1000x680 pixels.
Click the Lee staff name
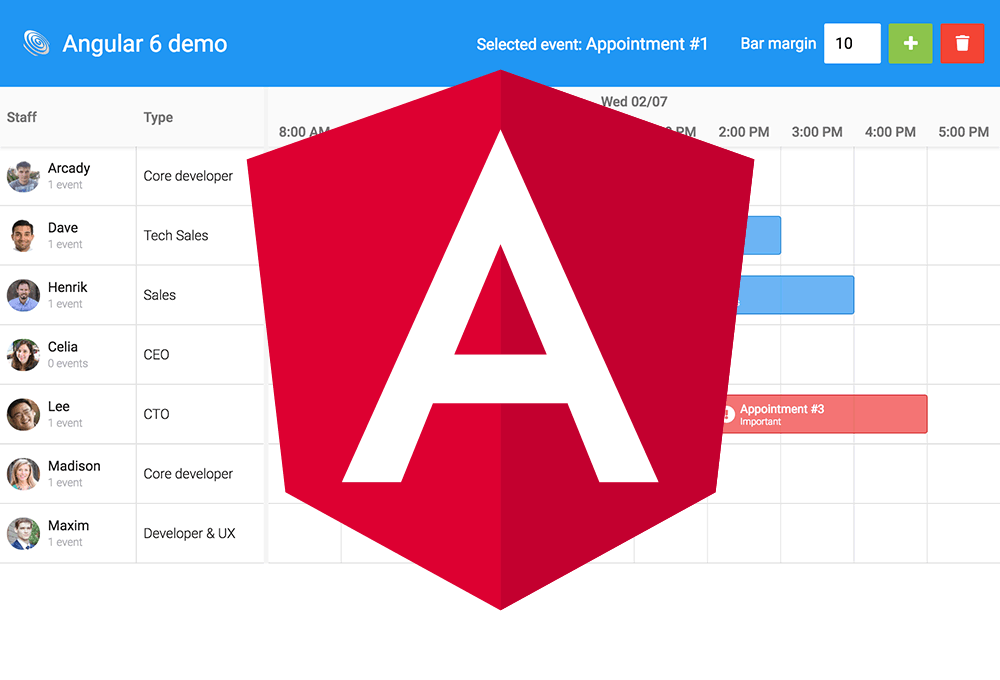(59, 406)
